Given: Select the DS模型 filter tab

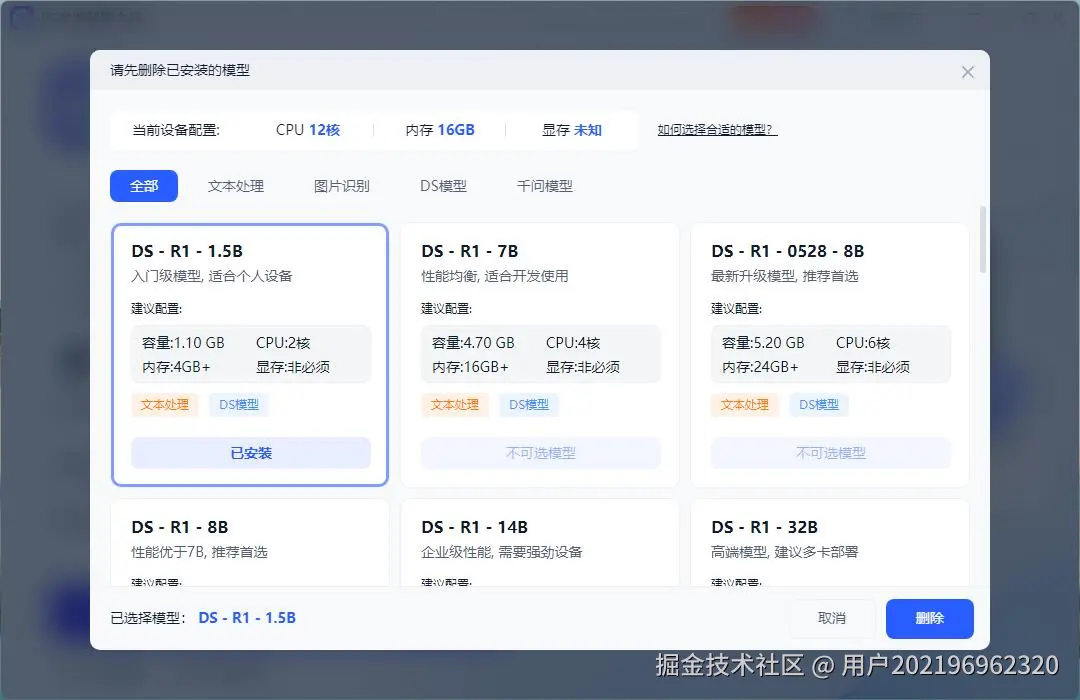Looking at the screenshot, I should 442,186.
